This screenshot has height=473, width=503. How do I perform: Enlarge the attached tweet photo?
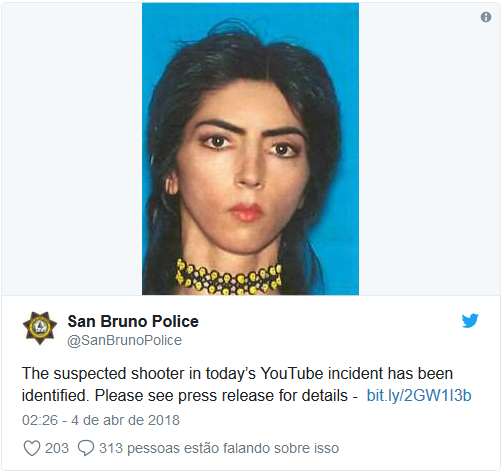(x=250, y=149)
